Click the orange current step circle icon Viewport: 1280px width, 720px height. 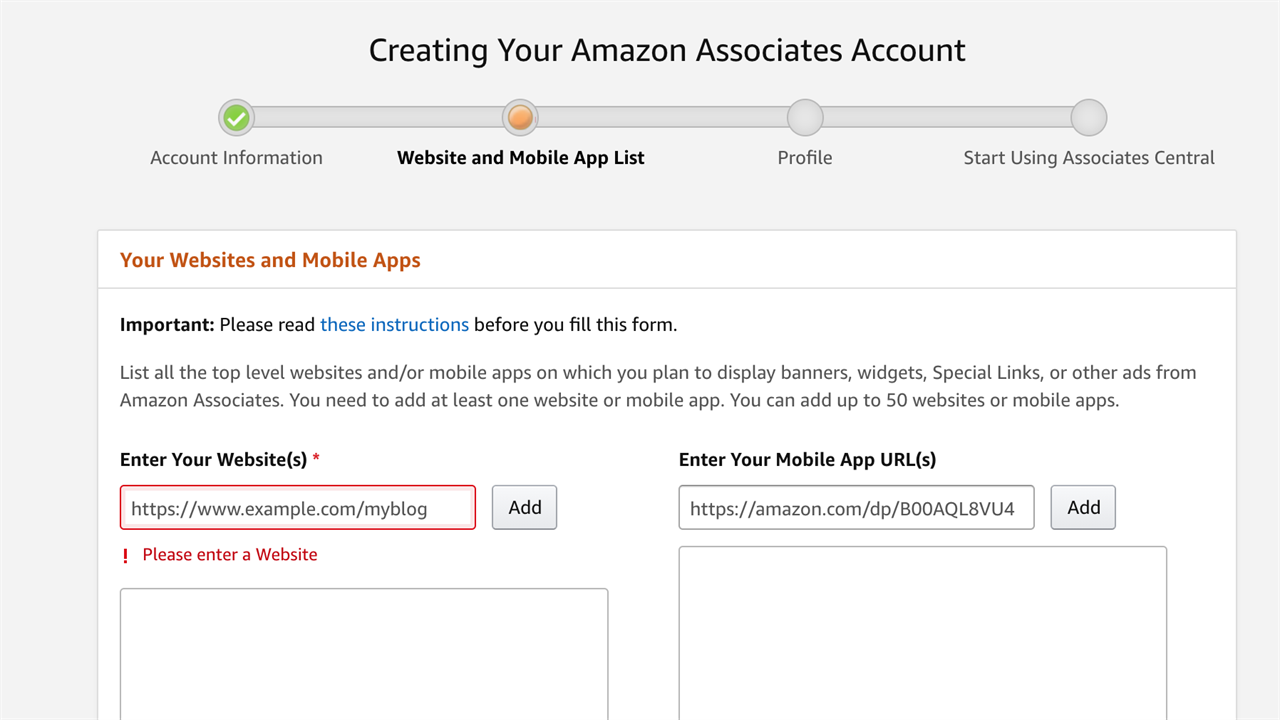[520, 118]
